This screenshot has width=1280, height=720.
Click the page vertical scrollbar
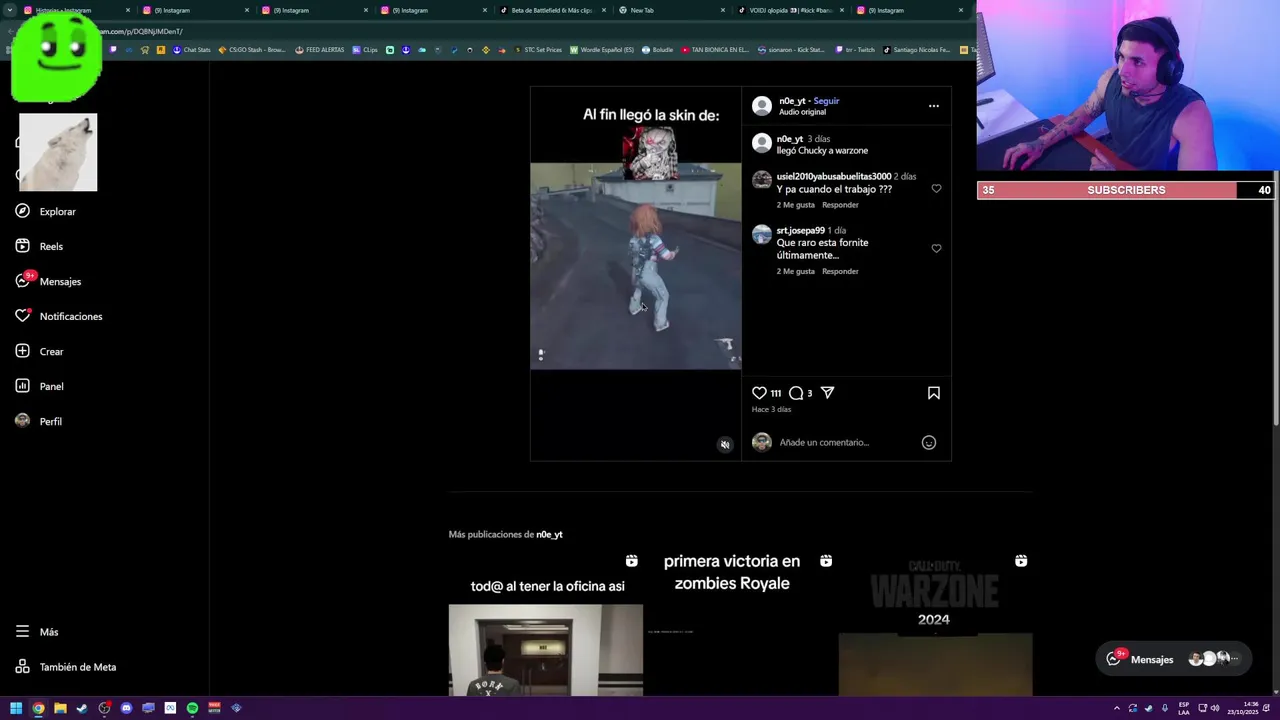click(1274, 300)
